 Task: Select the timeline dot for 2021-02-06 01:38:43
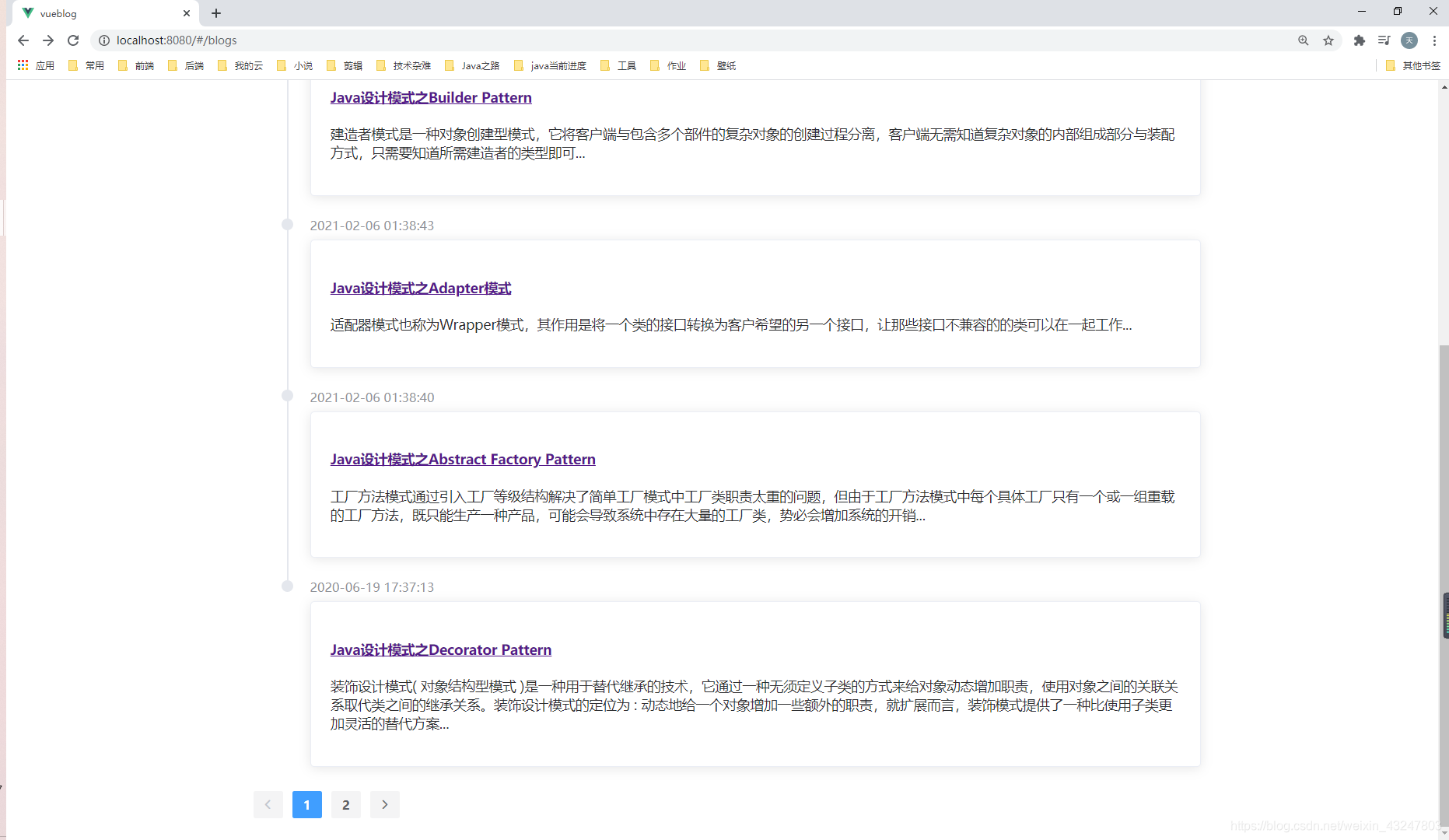[287, 225]
